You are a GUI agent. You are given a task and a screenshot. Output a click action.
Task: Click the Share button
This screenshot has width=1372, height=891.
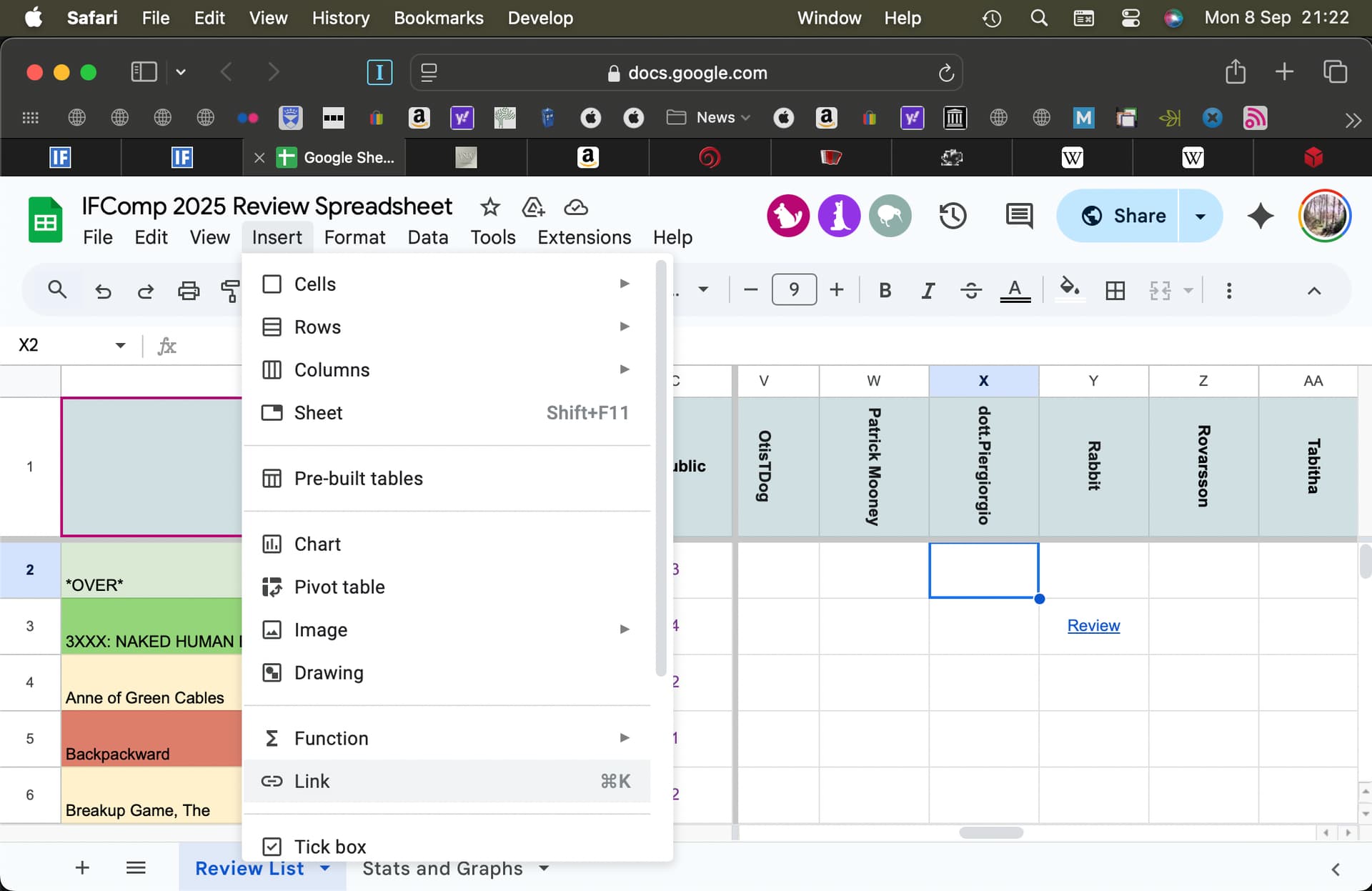[x=1123, y=216]
